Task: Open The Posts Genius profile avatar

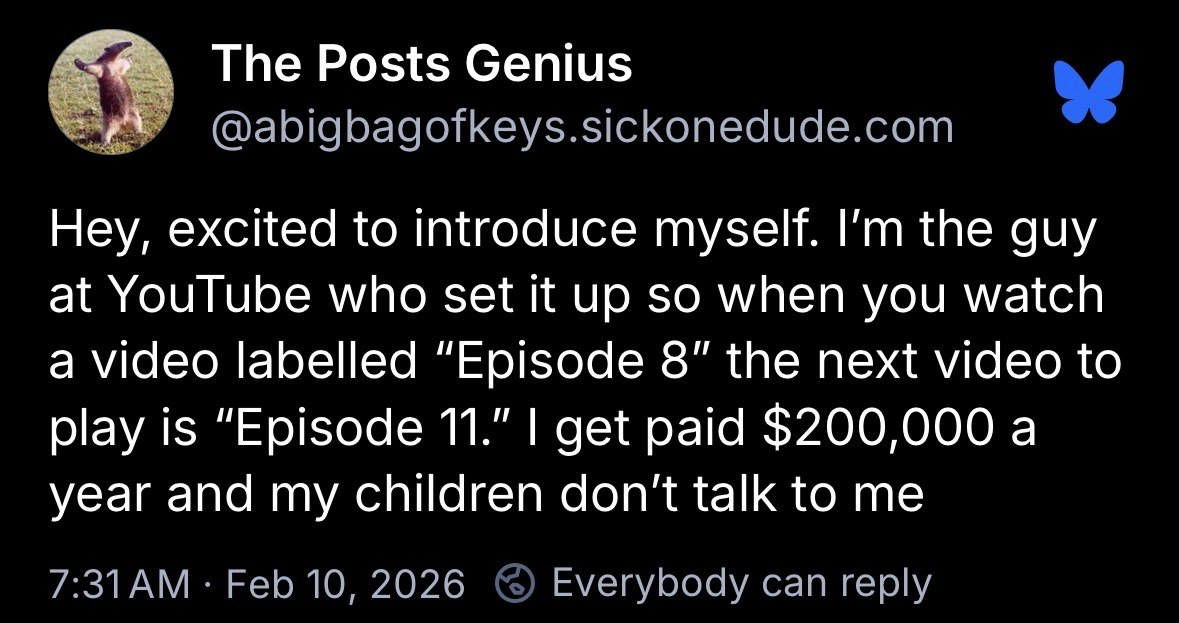Action: pyautogui.click(x=112, y=92)
